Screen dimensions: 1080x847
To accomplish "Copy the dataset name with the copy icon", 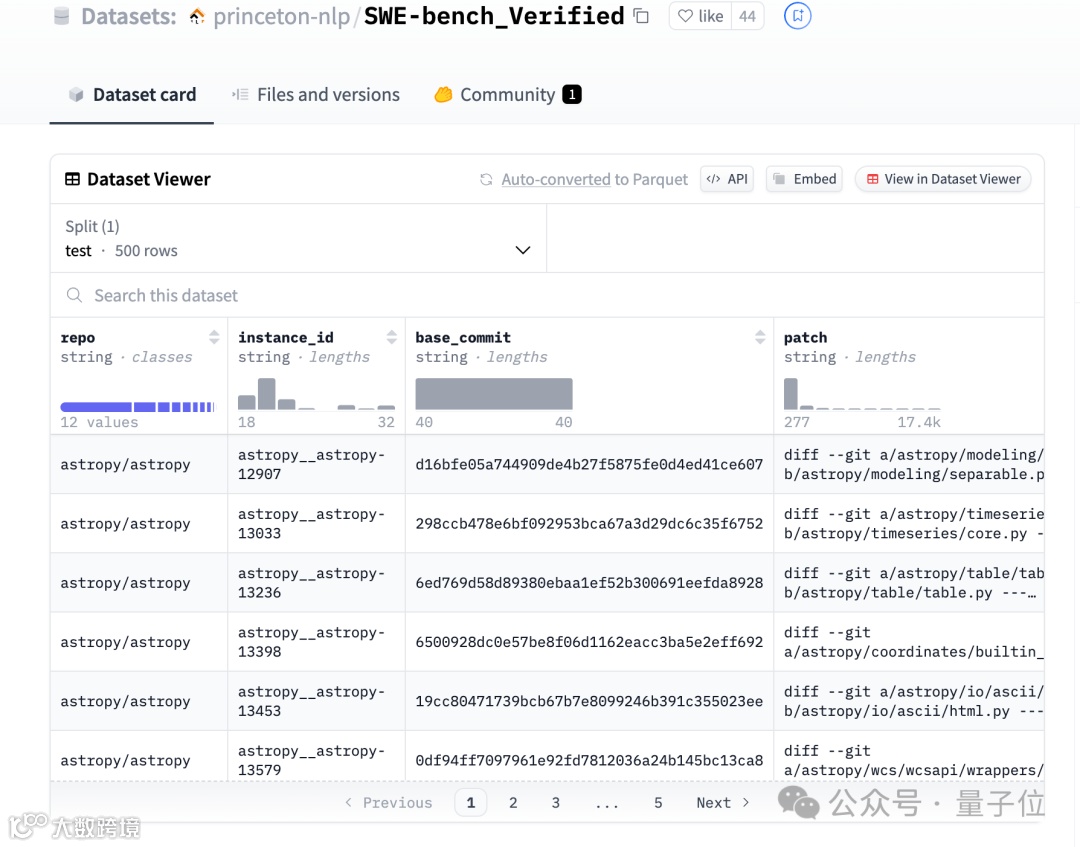I will point(641,16).
